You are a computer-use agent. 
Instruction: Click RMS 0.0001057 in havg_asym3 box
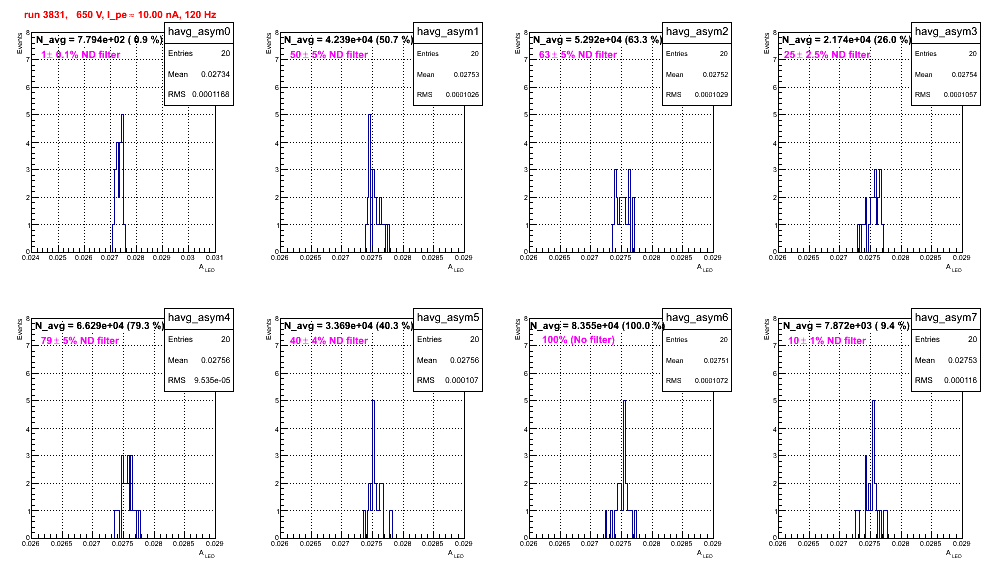pyautogui.click(x=946, y=94)
